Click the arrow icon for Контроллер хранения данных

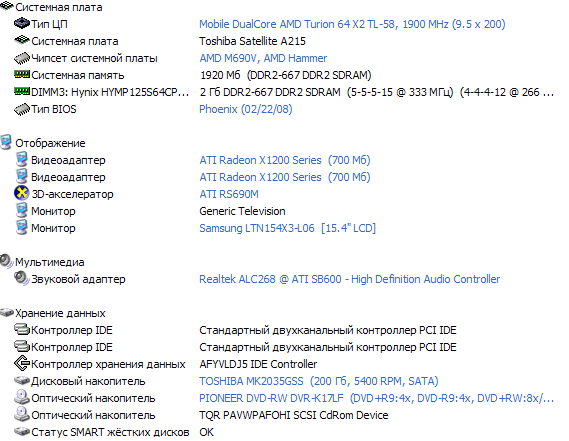coord(21,364)
